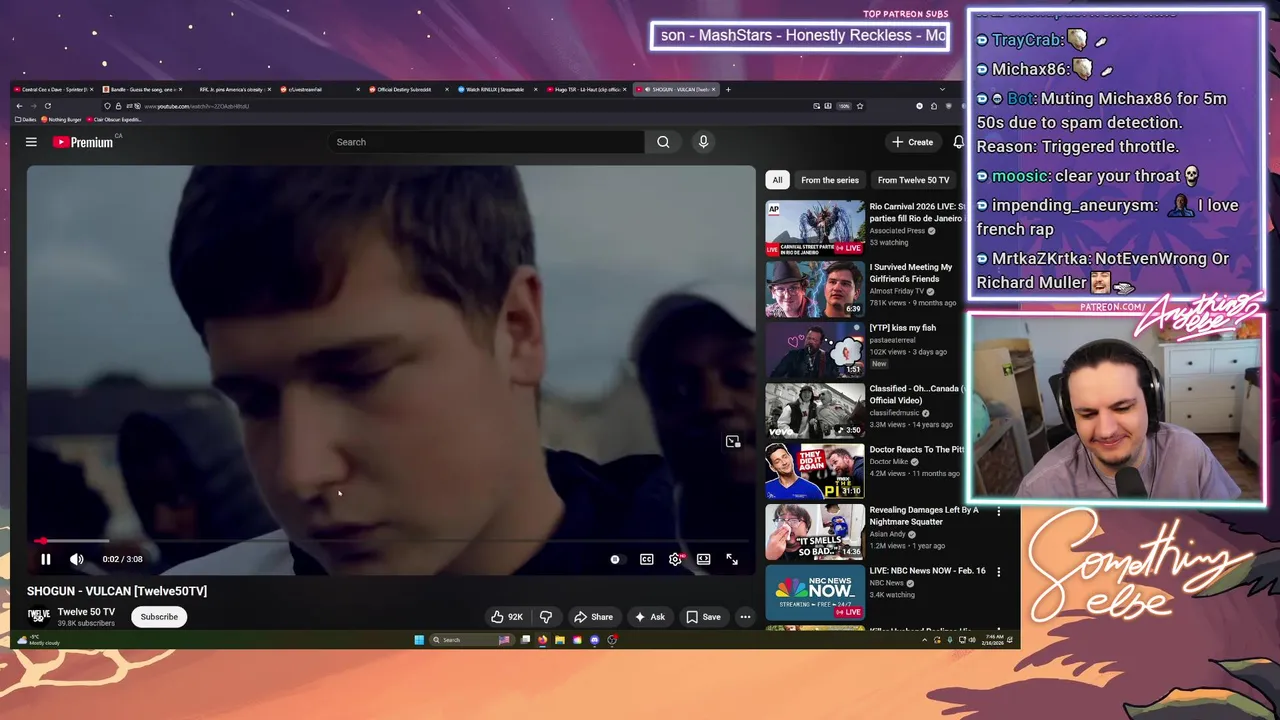This screenshot has width=1280, height=720.
Task: Click the Windows taskbar Search box
Action: coord(472,640)
